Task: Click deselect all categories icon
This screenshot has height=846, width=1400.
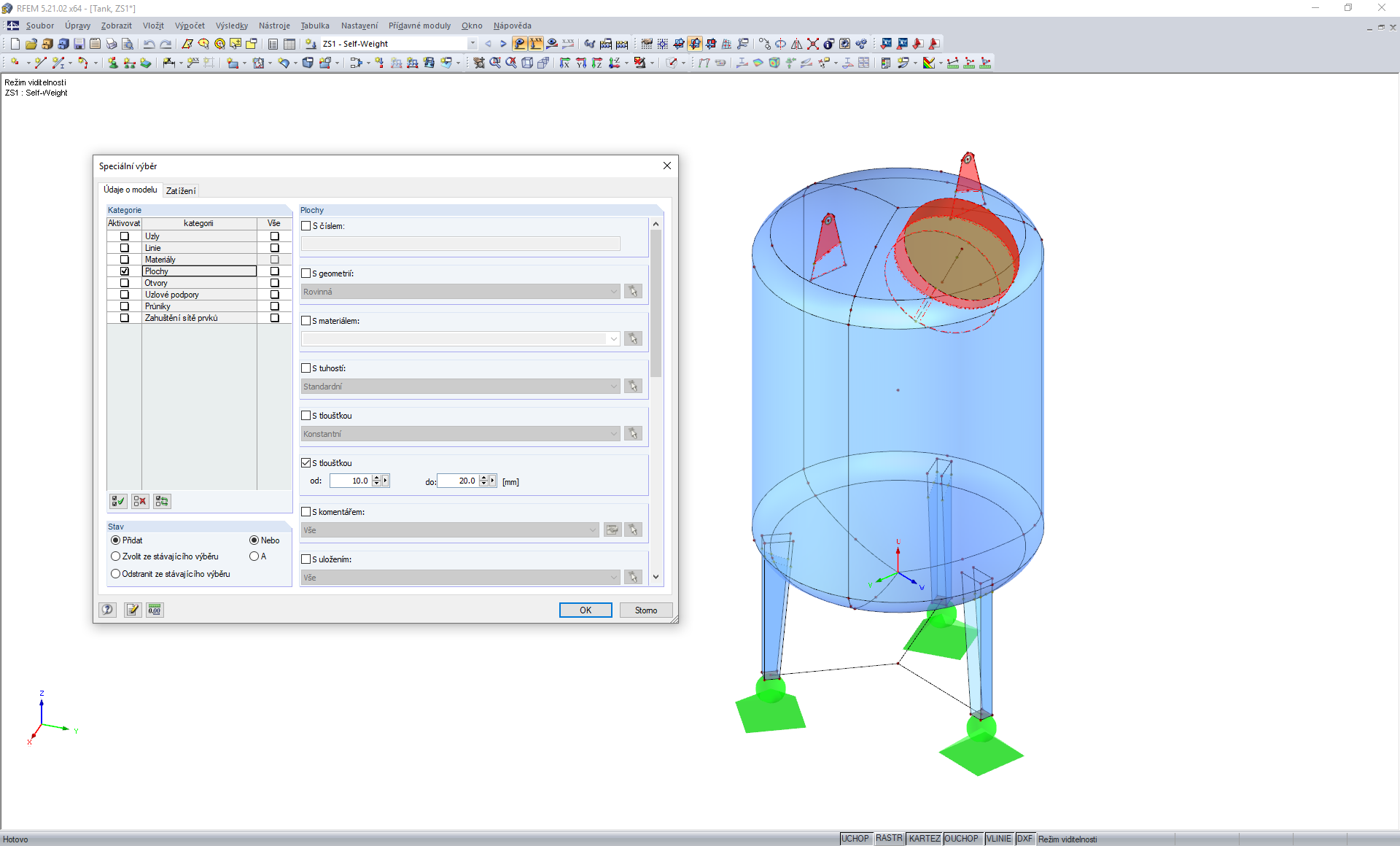Action: [140, 501]
